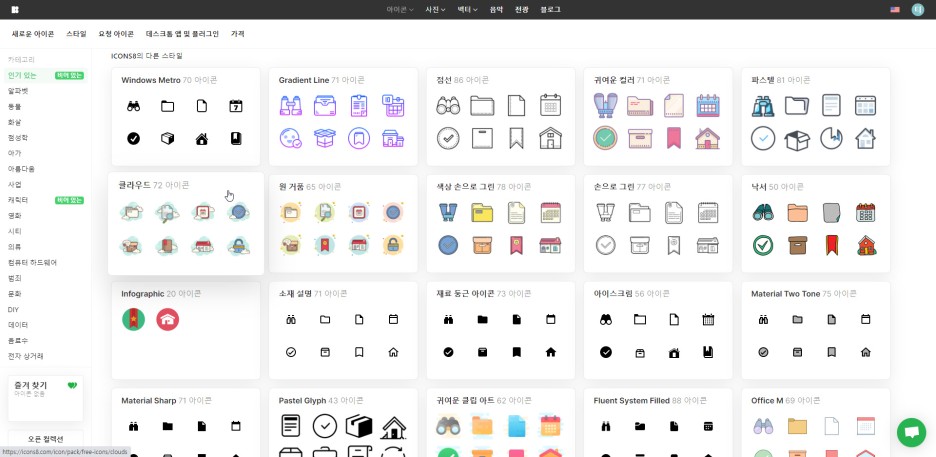Select the 귀여운 클립 아트 binoculars icon
The height and width of the screenshot is (457, 936).
(x=448, y=426)
